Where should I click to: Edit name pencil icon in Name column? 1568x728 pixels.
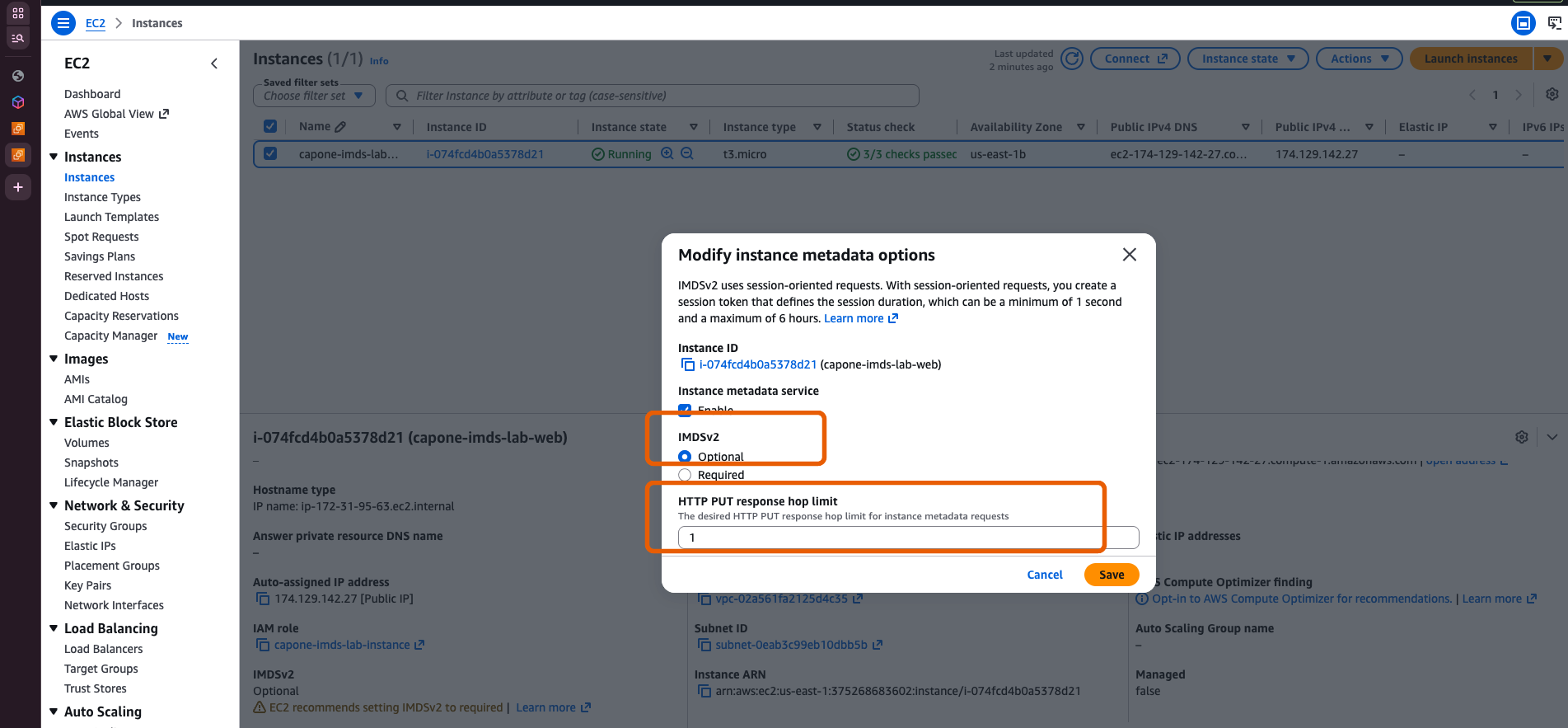(340, 127)
